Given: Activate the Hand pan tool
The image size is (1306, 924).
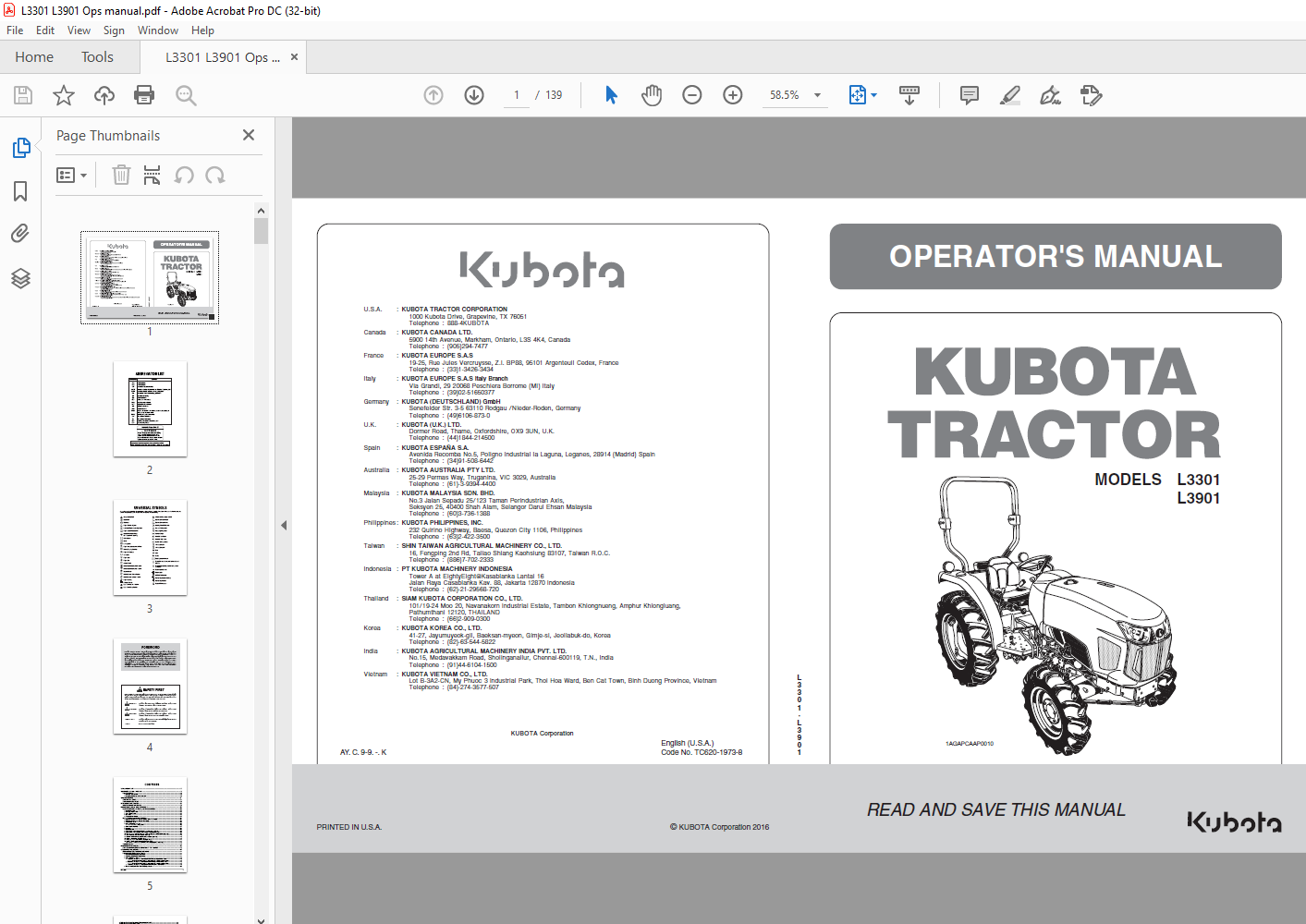Looking at the screenshot, I should [x=652, y=95].
